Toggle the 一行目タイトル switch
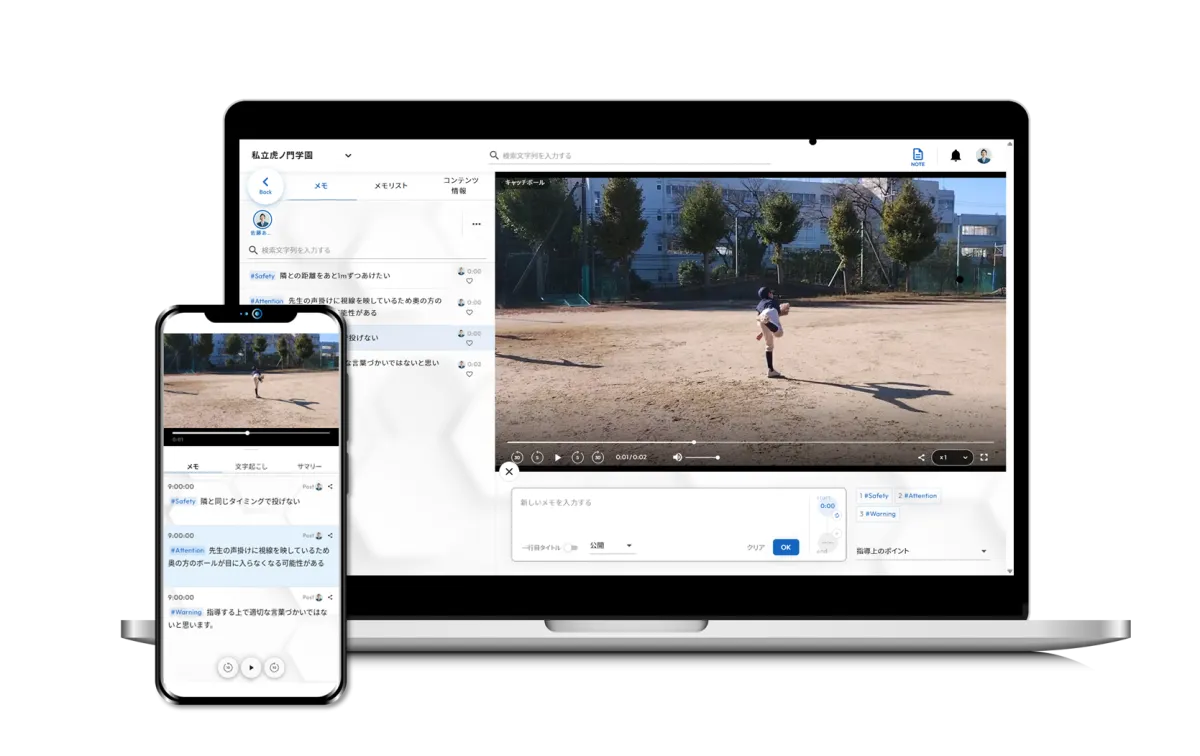 [x=570, y=547]
